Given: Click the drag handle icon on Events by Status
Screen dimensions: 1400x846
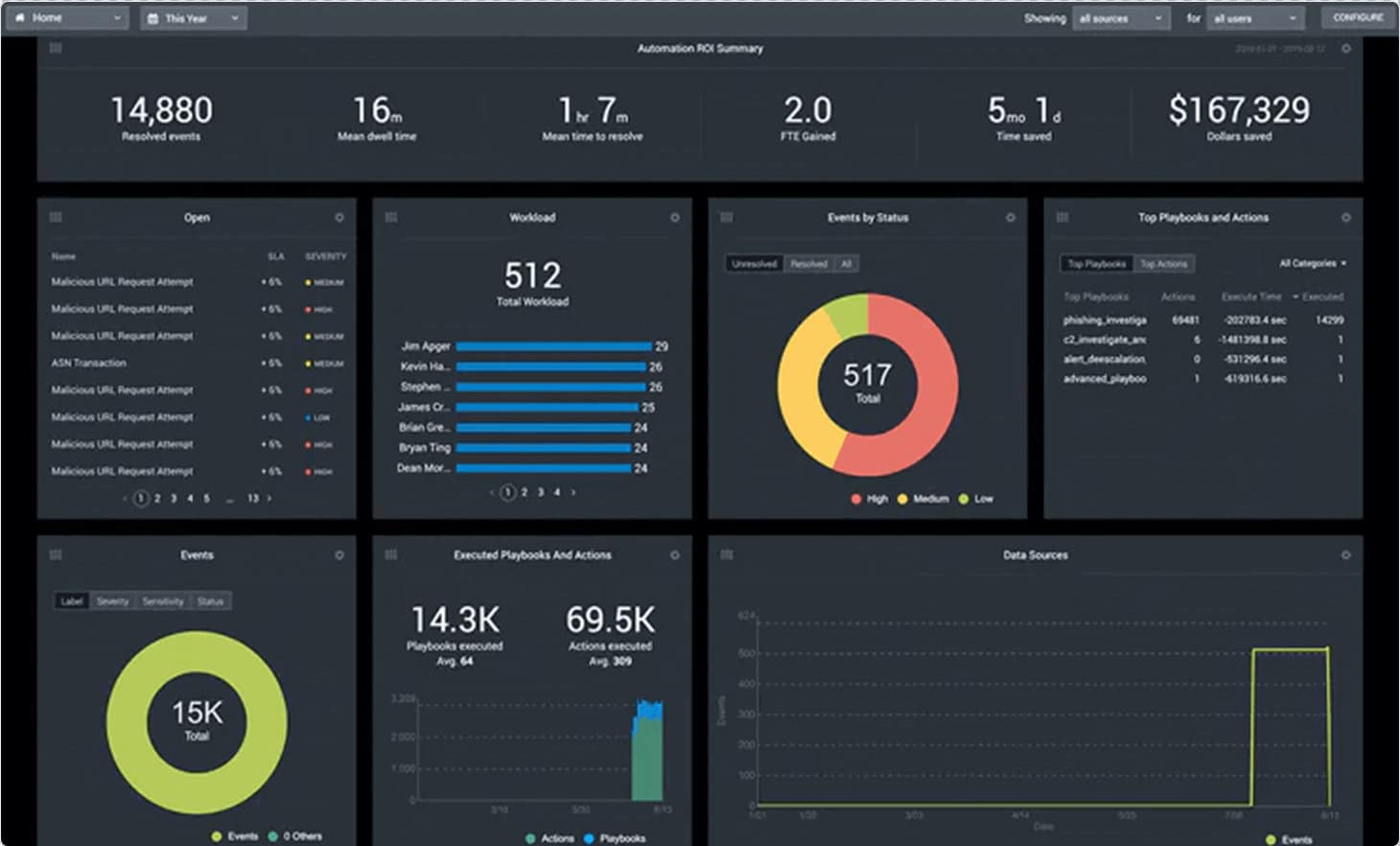Looking at the screenshot, I should point(727,218).
